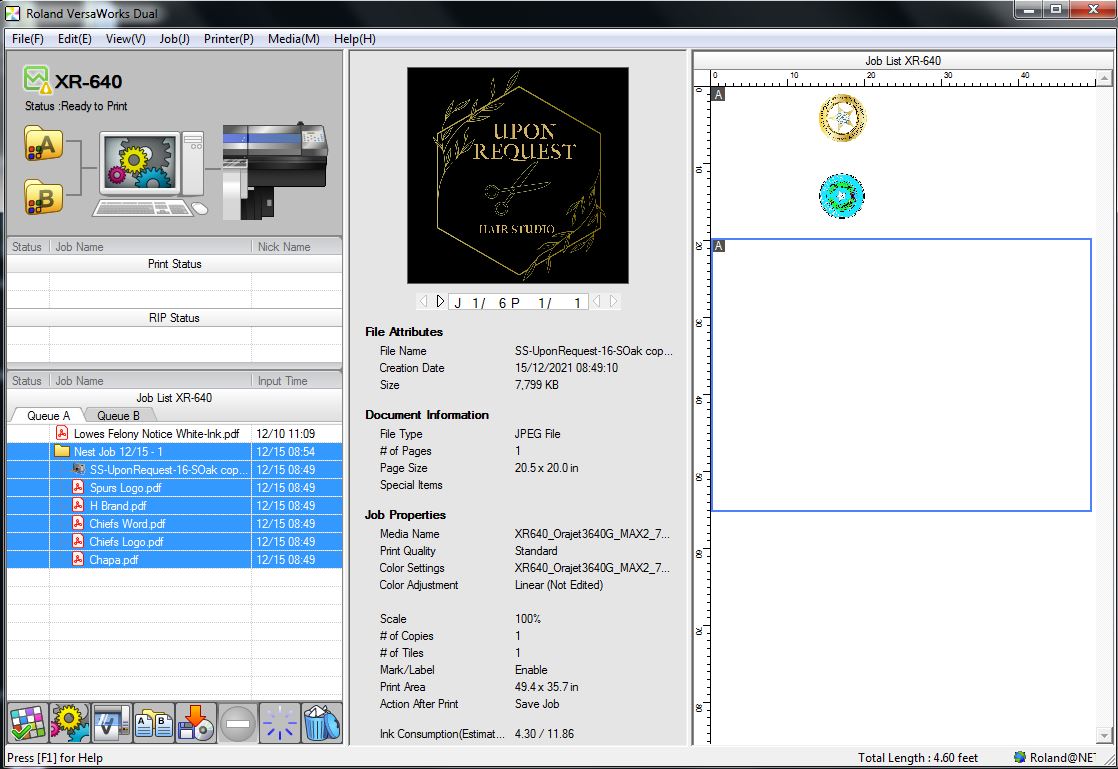Click the ink consumption value 4.30 / 11.86
The height and width of the screenshot is (769, 1118).
pos(544,733)
